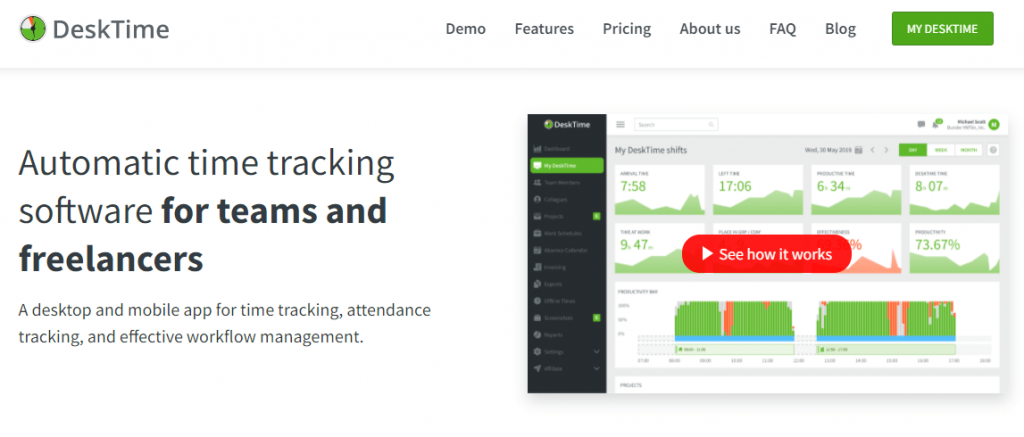Play the See how it works video
This screenshot has height=437, width=1024.
[x=767, y=254]
